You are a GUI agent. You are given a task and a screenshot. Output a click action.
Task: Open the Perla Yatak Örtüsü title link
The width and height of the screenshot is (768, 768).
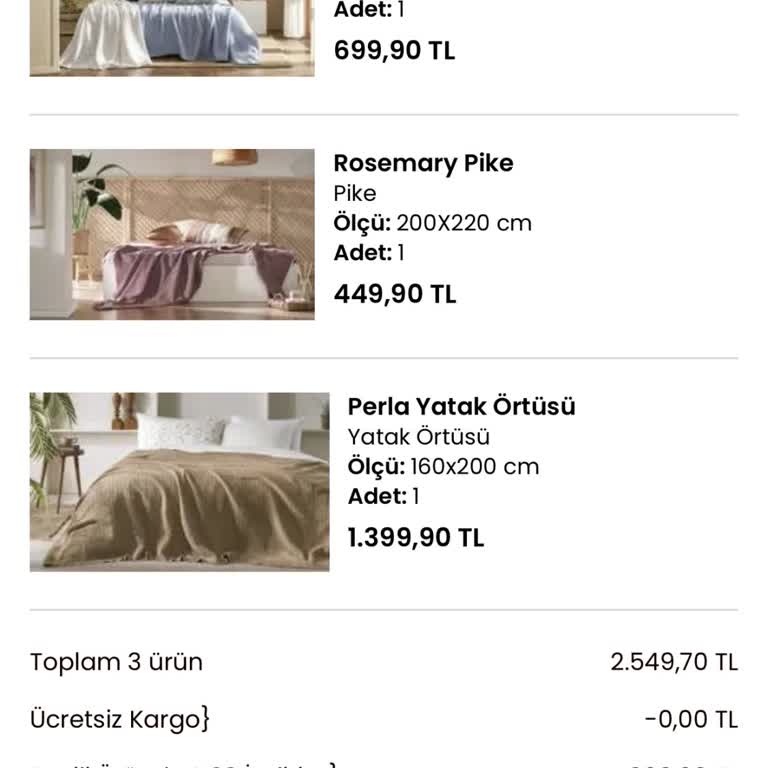[x=461, y=406]
